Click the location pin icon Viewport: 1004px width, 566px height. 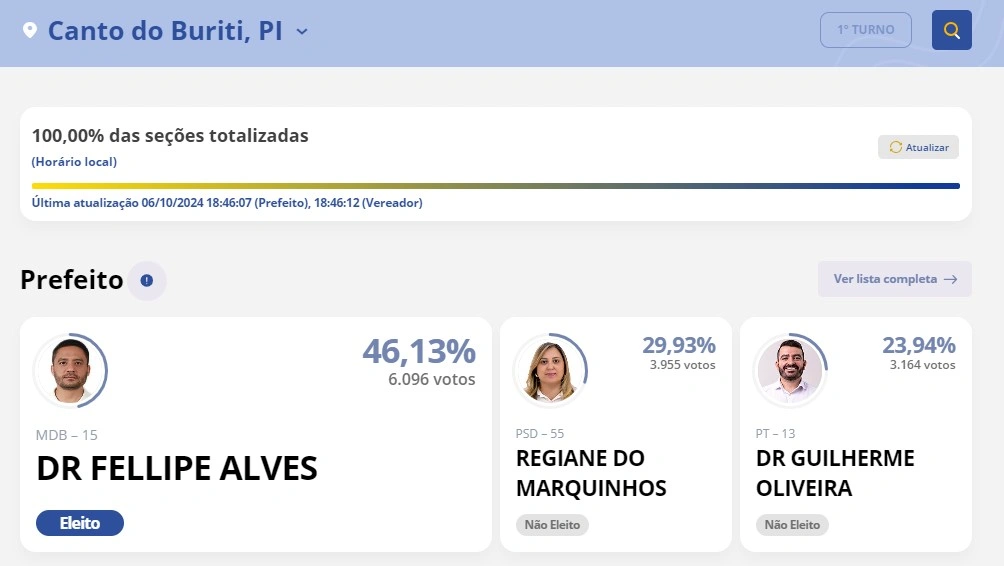29,30
